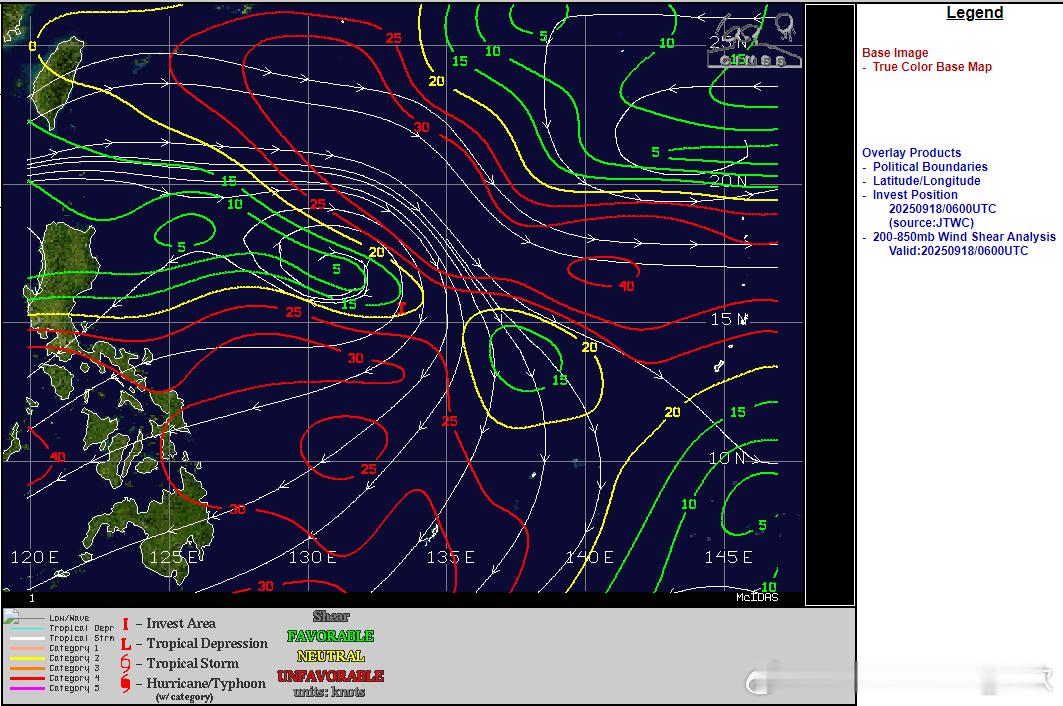Click the '10 N' latitude label

[x=727, y=458]
